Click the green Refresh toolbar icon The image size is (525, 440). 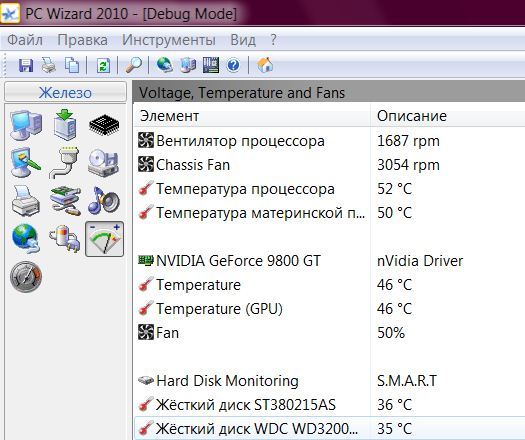click(x=103, y=65)
